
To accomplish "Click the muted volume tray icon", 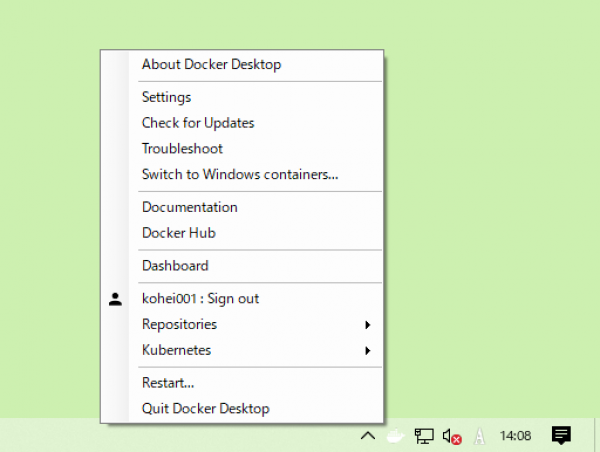I will 452,436.
